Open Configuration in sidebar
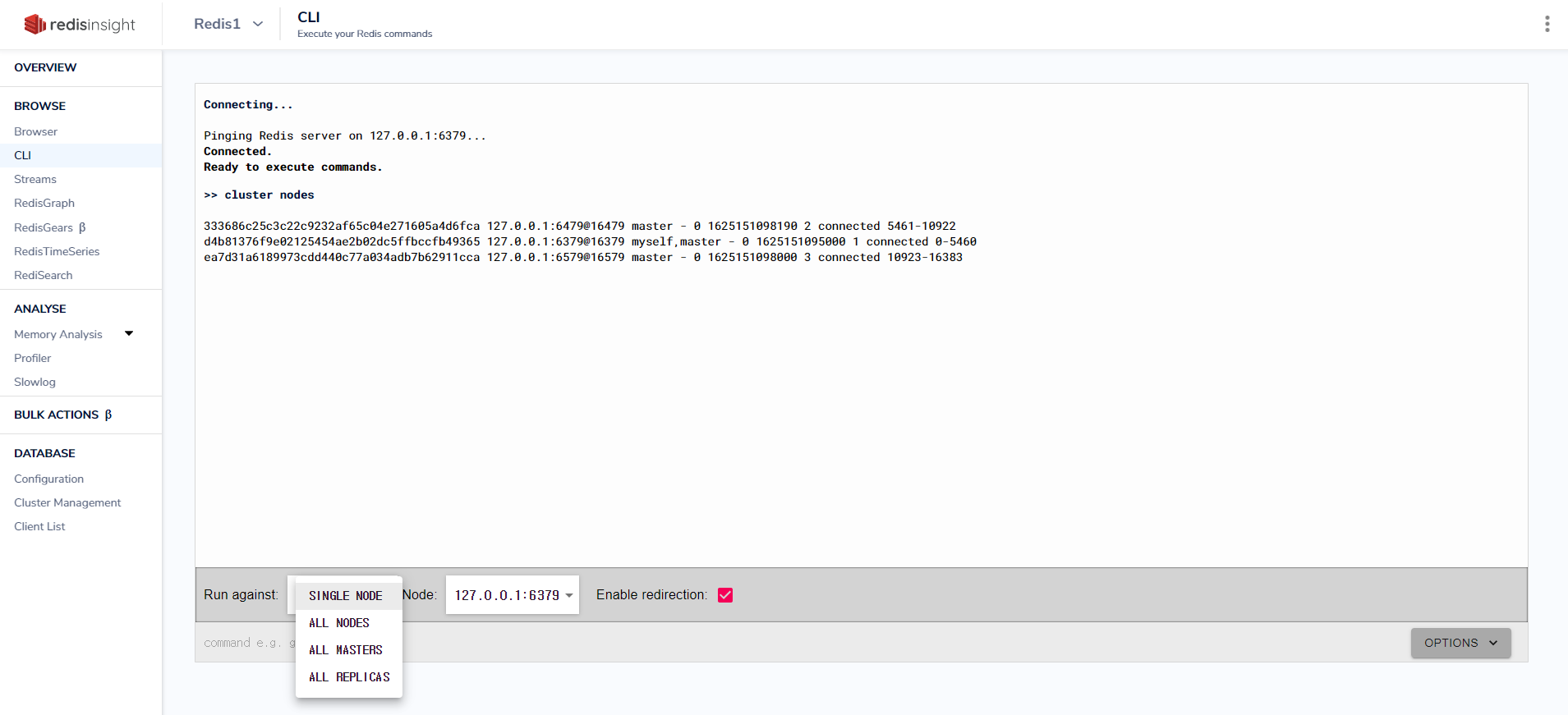The width and height of the screenshot is (1568, 715). 49,479
